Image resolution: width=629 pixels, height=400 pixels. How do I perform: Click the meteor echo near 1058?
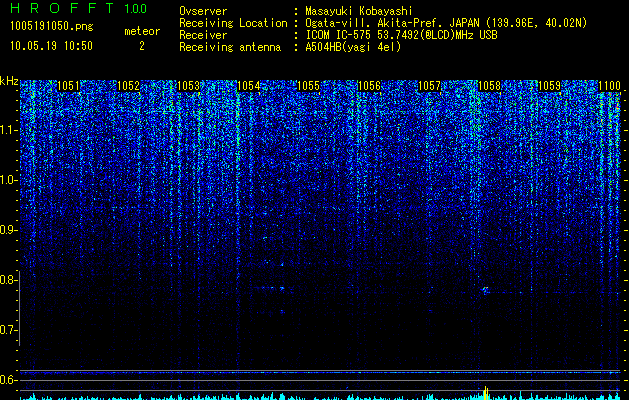coord(485,290)
